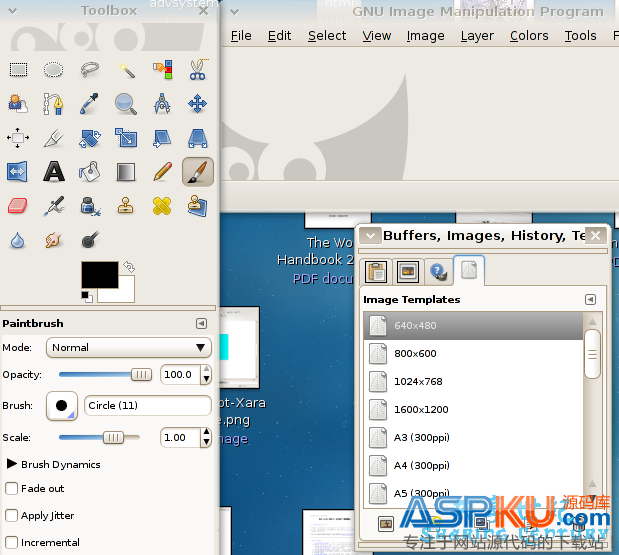Select the Flip tool
619x555 pixels.
tap(18, 172)
